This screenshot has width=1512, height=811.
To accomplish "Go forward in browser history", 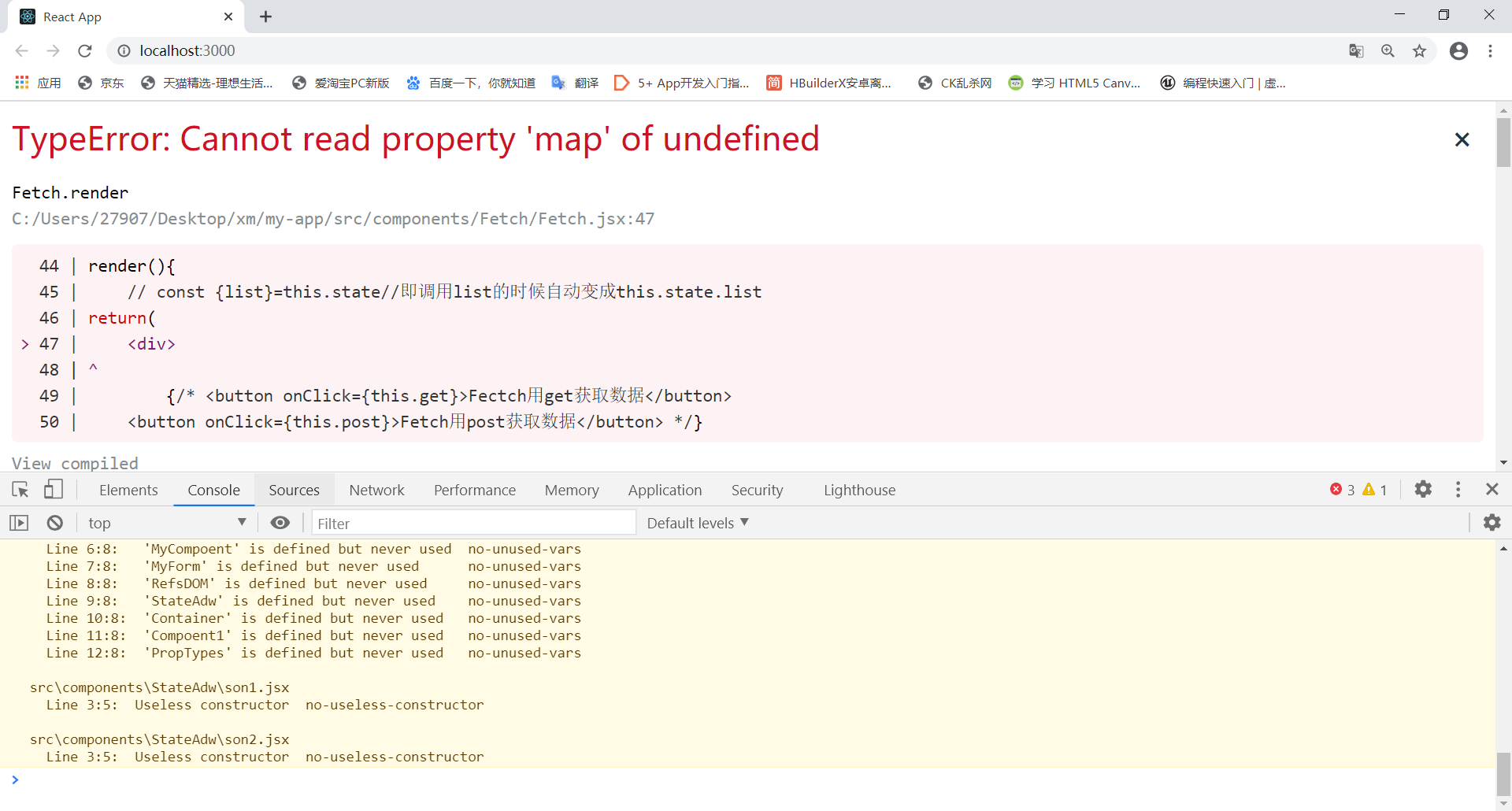I will pos(53,50).
